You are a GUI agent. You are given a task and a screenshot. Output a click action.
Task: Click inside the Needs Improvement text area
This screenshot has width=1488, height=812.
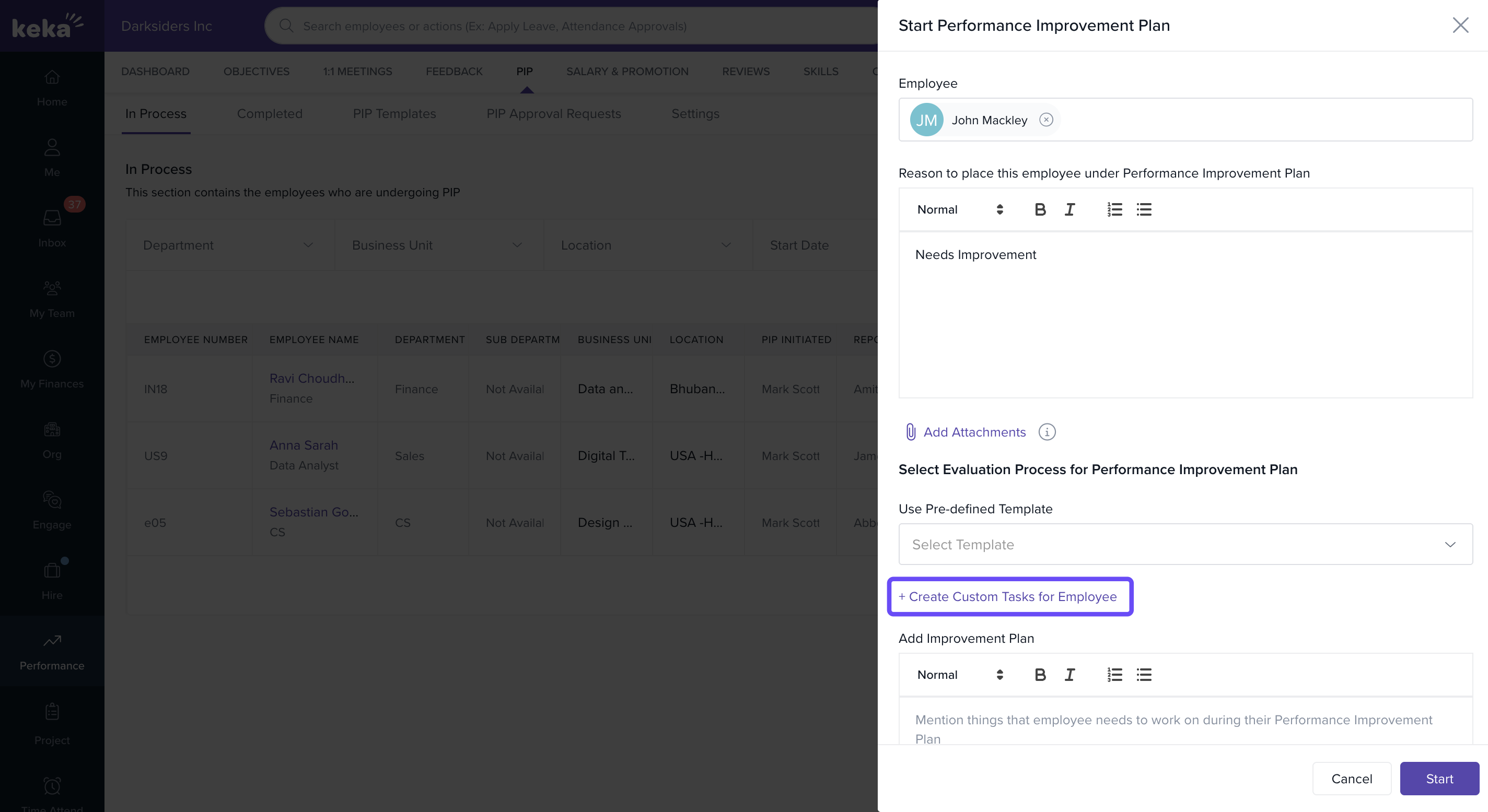(x=1185, y=315)
